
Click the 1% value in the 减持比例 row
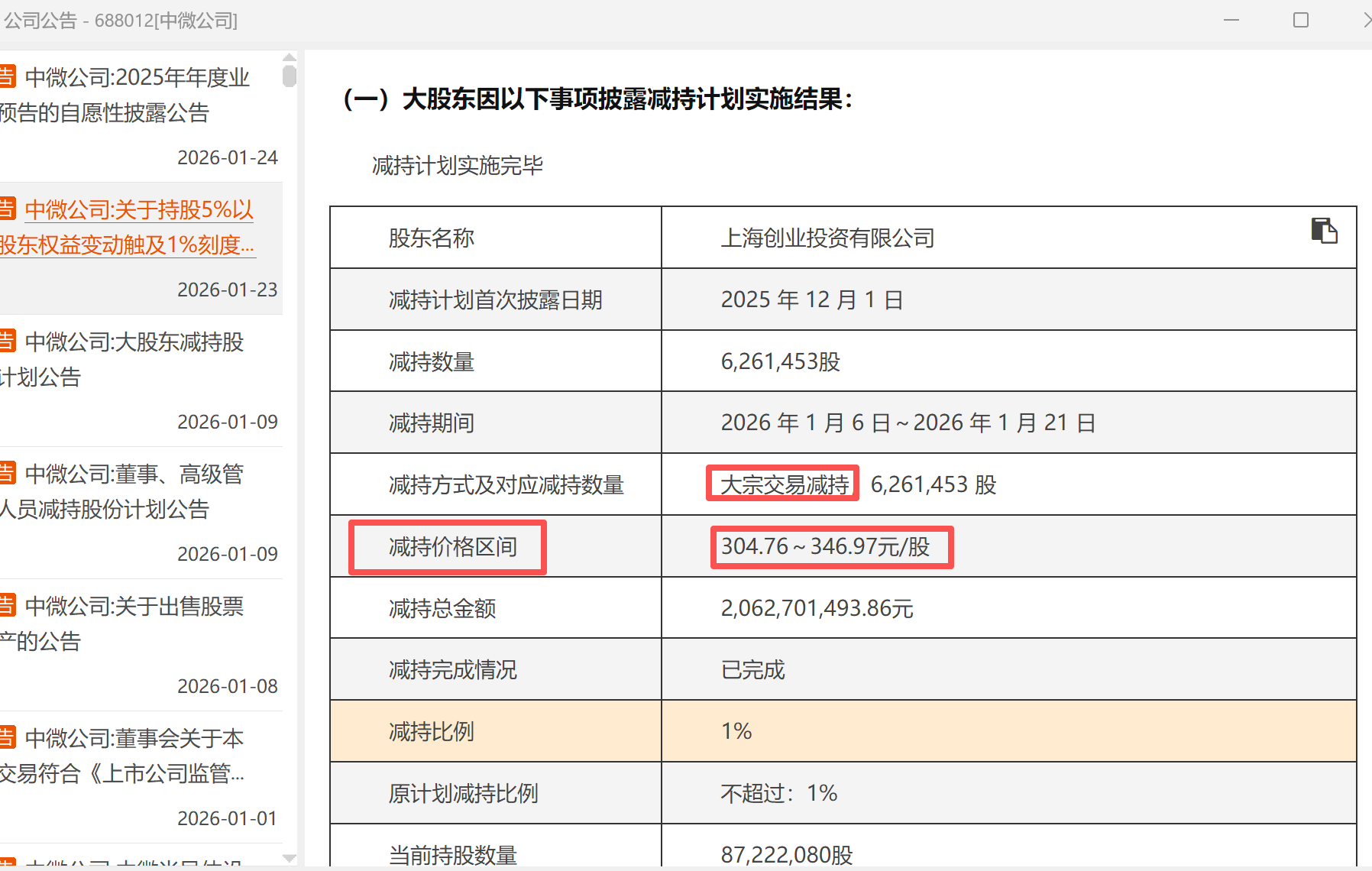pyautogui.click(x=736, y=731)
